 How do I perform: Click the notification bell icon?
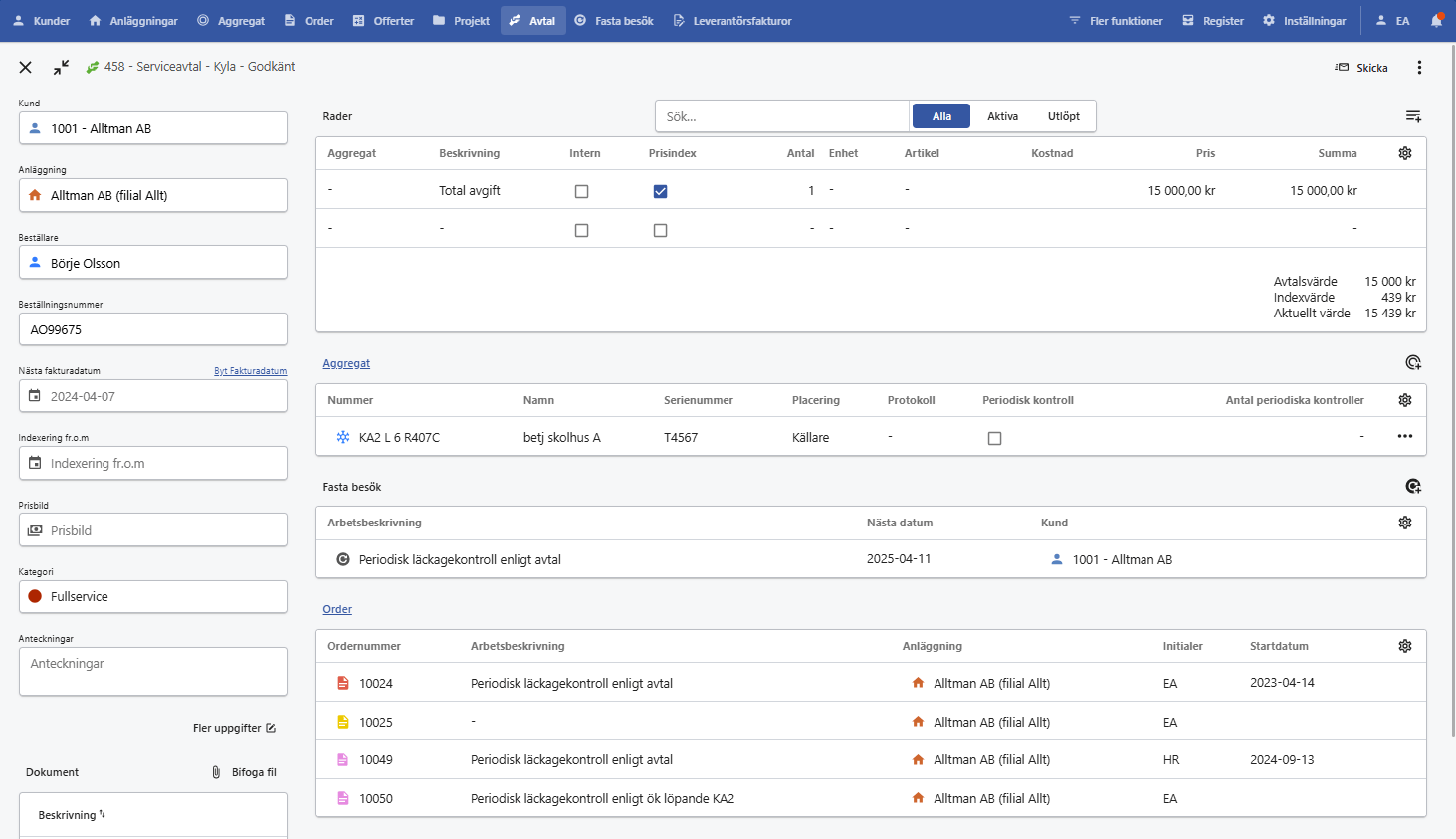[1436, 21]
